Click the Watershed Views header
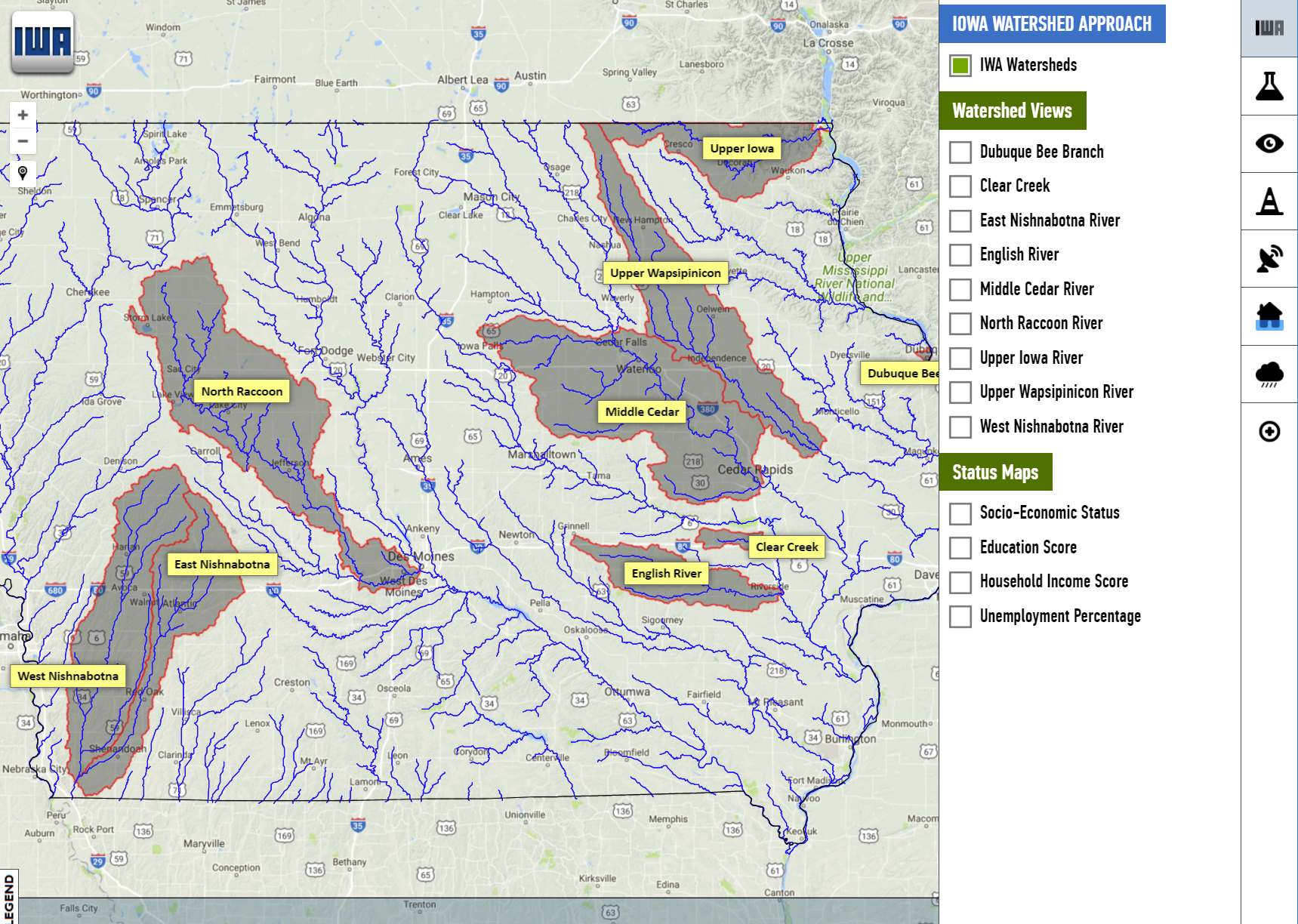 1012,111
